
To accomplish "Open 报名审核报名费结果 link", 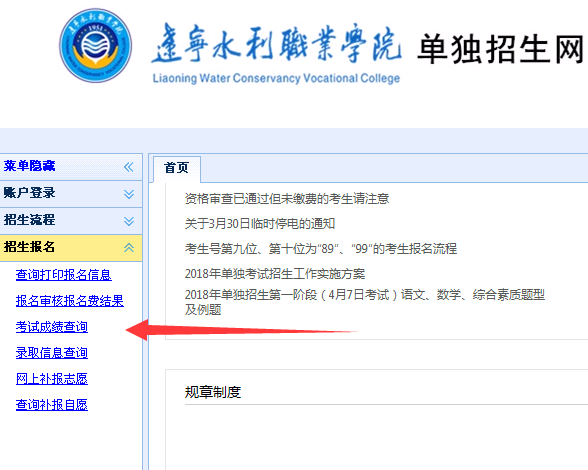I will 70,301.
